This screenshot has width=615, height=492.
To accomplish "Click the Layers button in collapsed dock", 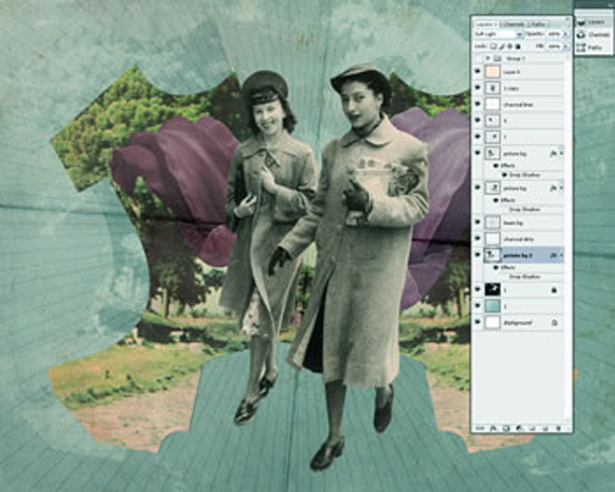I will point(591,22).
